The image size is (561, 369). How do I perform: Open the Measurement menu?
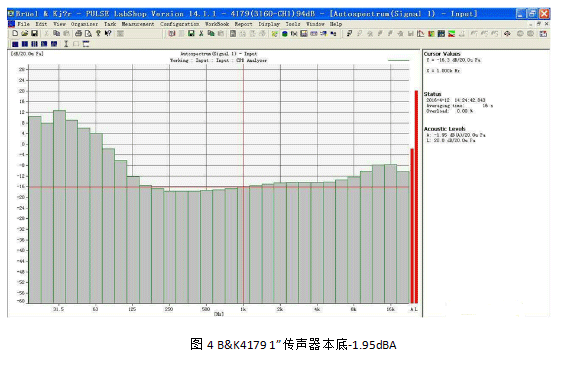(138, 24)
